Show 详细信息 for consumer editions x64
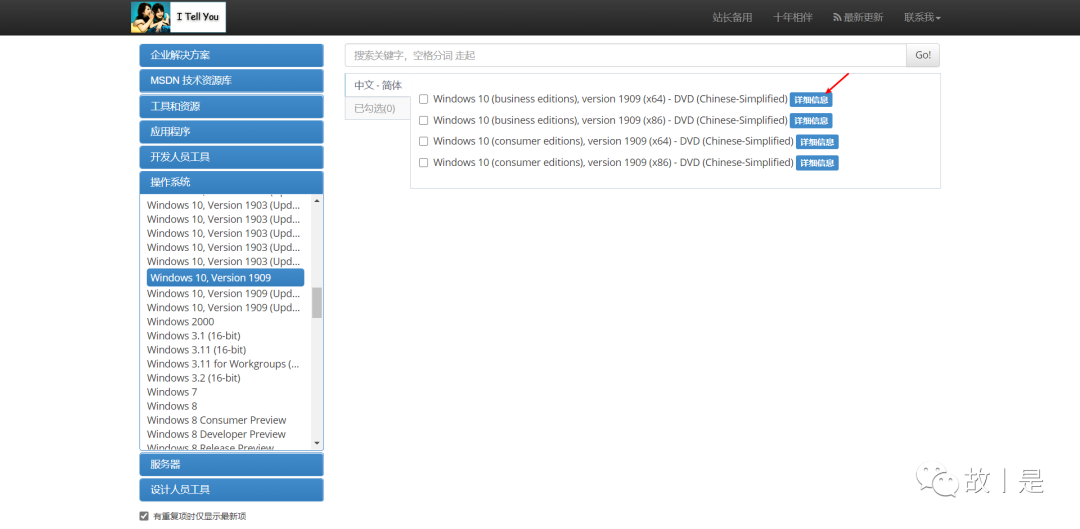The image size is (1080, 529). (817, 142)
